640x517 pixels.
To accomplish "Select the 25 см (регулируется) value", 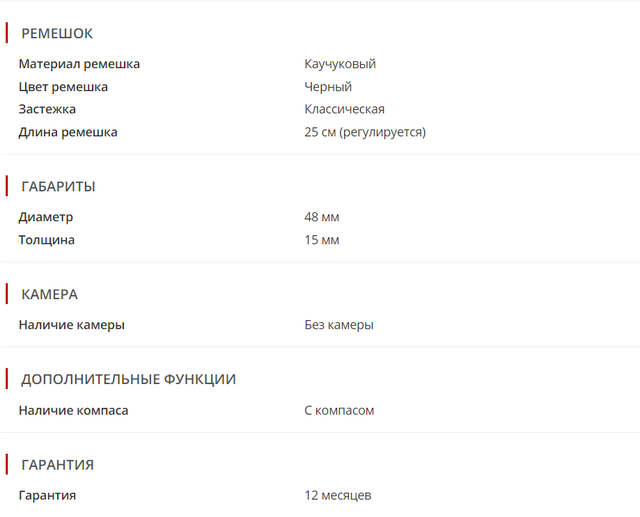I will click(365, 132).
